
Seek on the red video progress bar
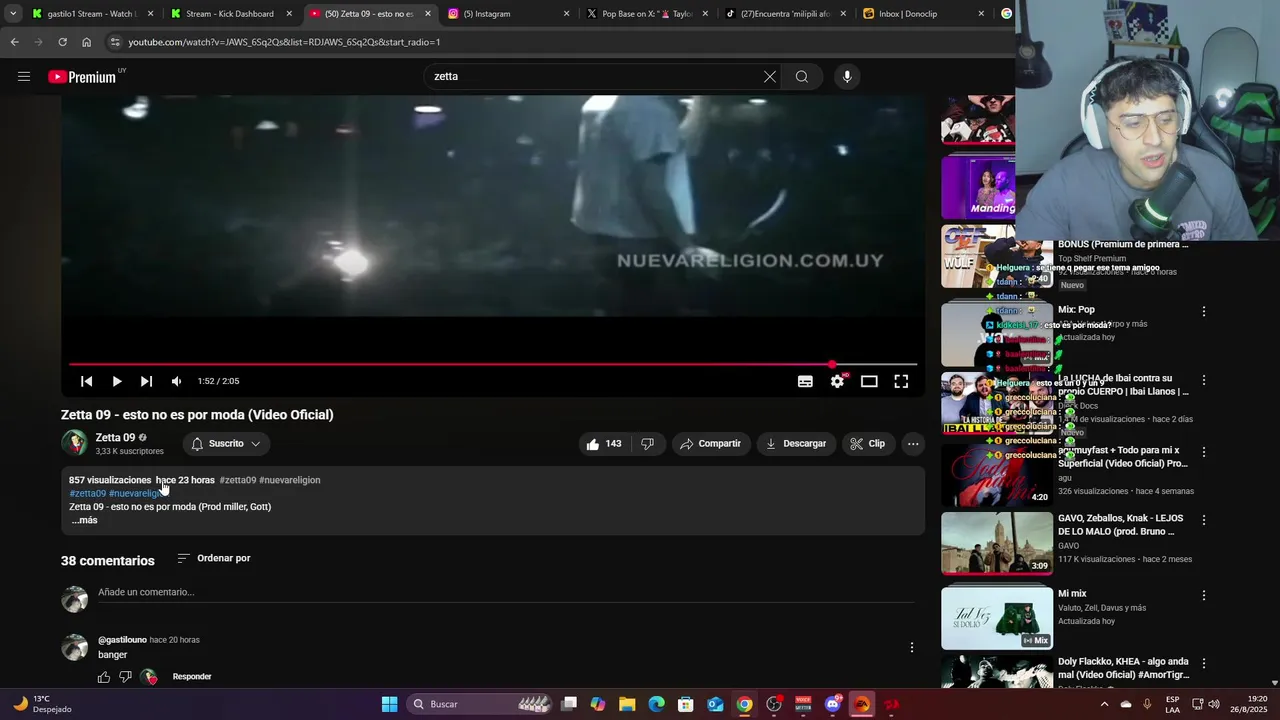click(x=493, y=364)
